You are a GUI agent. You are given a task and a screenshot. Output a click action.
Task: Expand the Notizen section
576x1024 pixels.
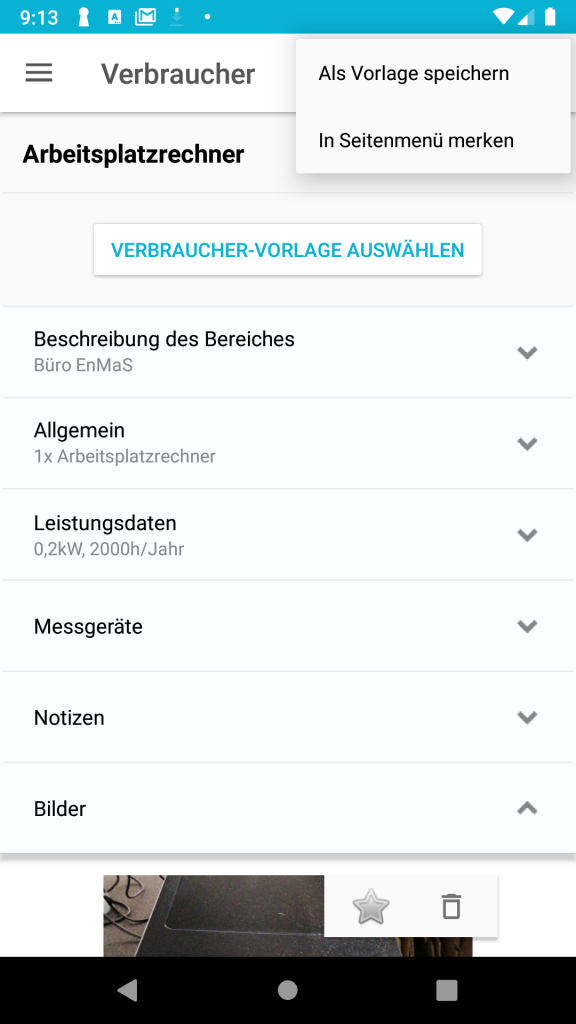[x=288, y=717]
